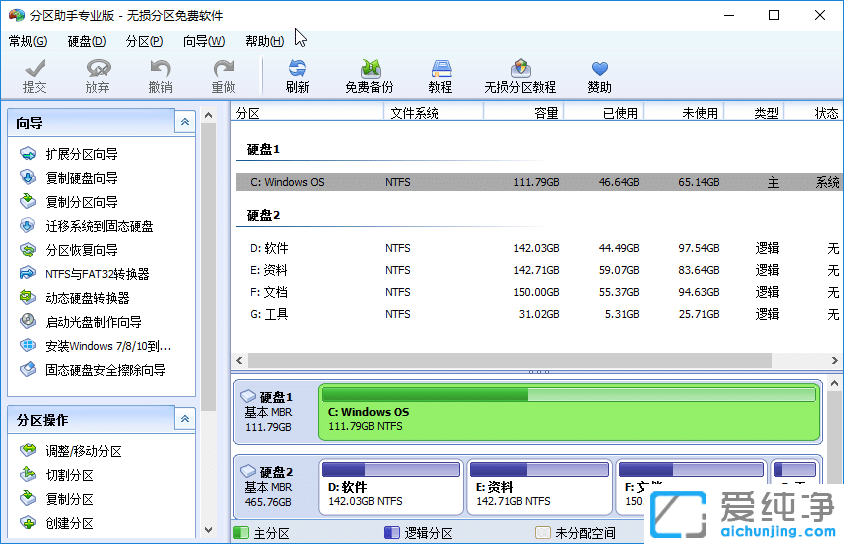844x544 pixels.
Task: Select the C: Windows OS green partition bar
Action: 567,413
